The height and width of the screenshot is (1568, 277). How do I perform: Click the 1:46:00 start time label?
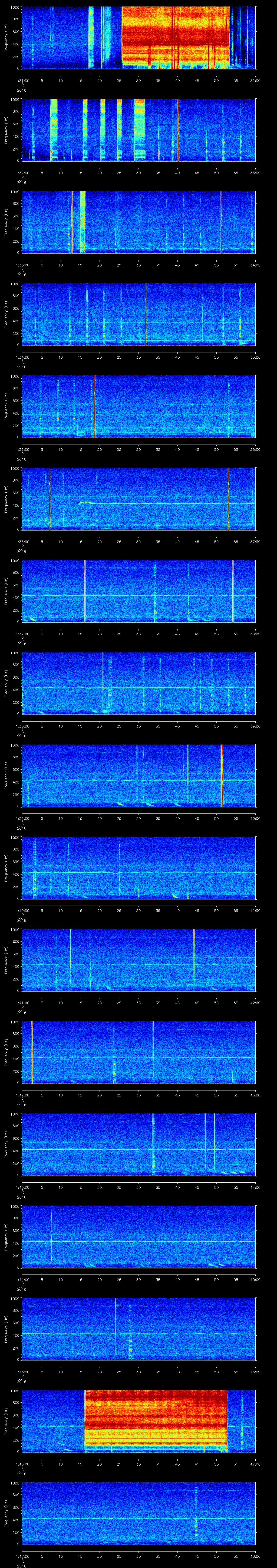click(x=22, y=1464)
